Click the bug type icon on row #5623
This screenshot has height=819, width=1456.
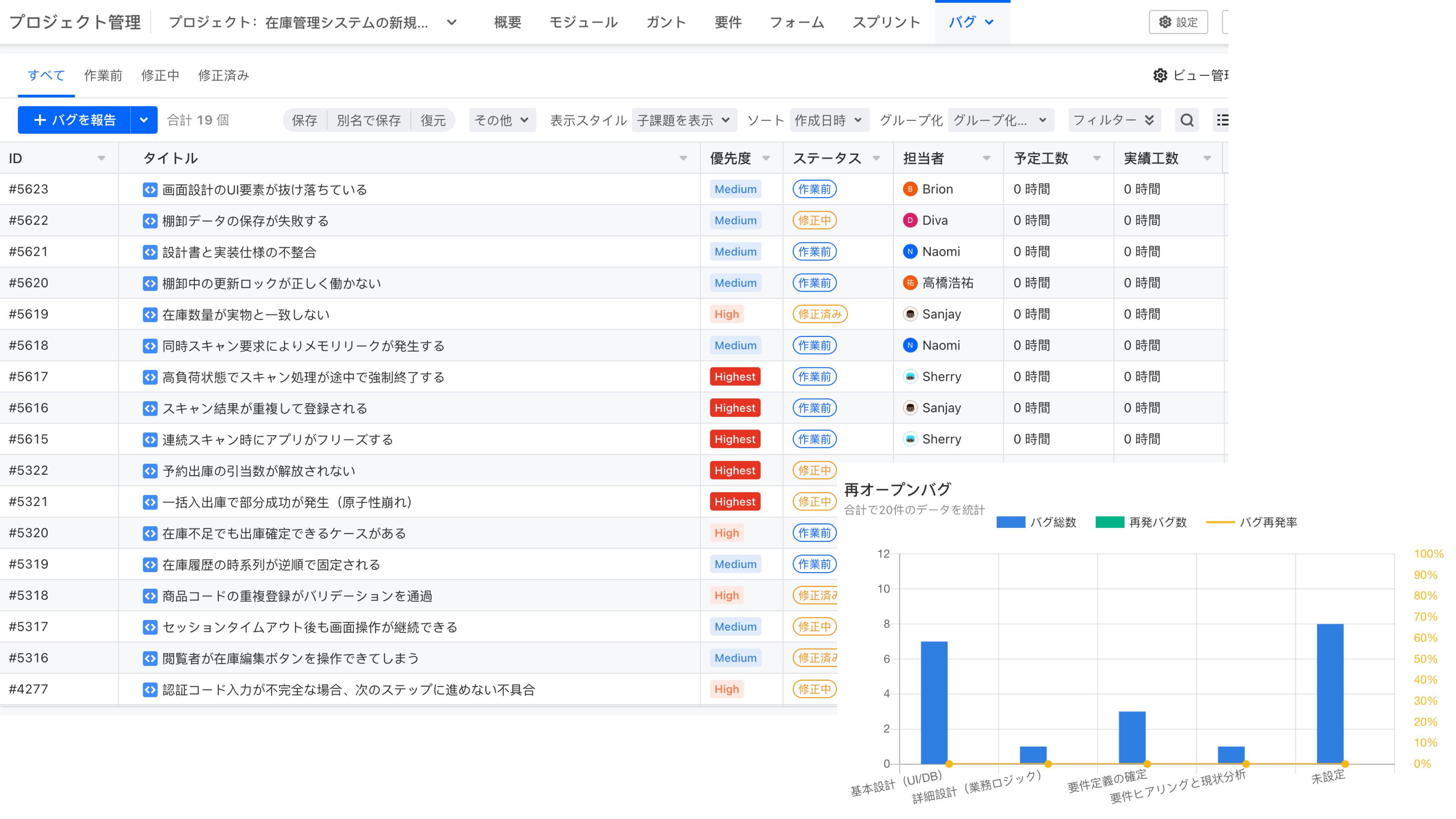click(x=150, y=189)
